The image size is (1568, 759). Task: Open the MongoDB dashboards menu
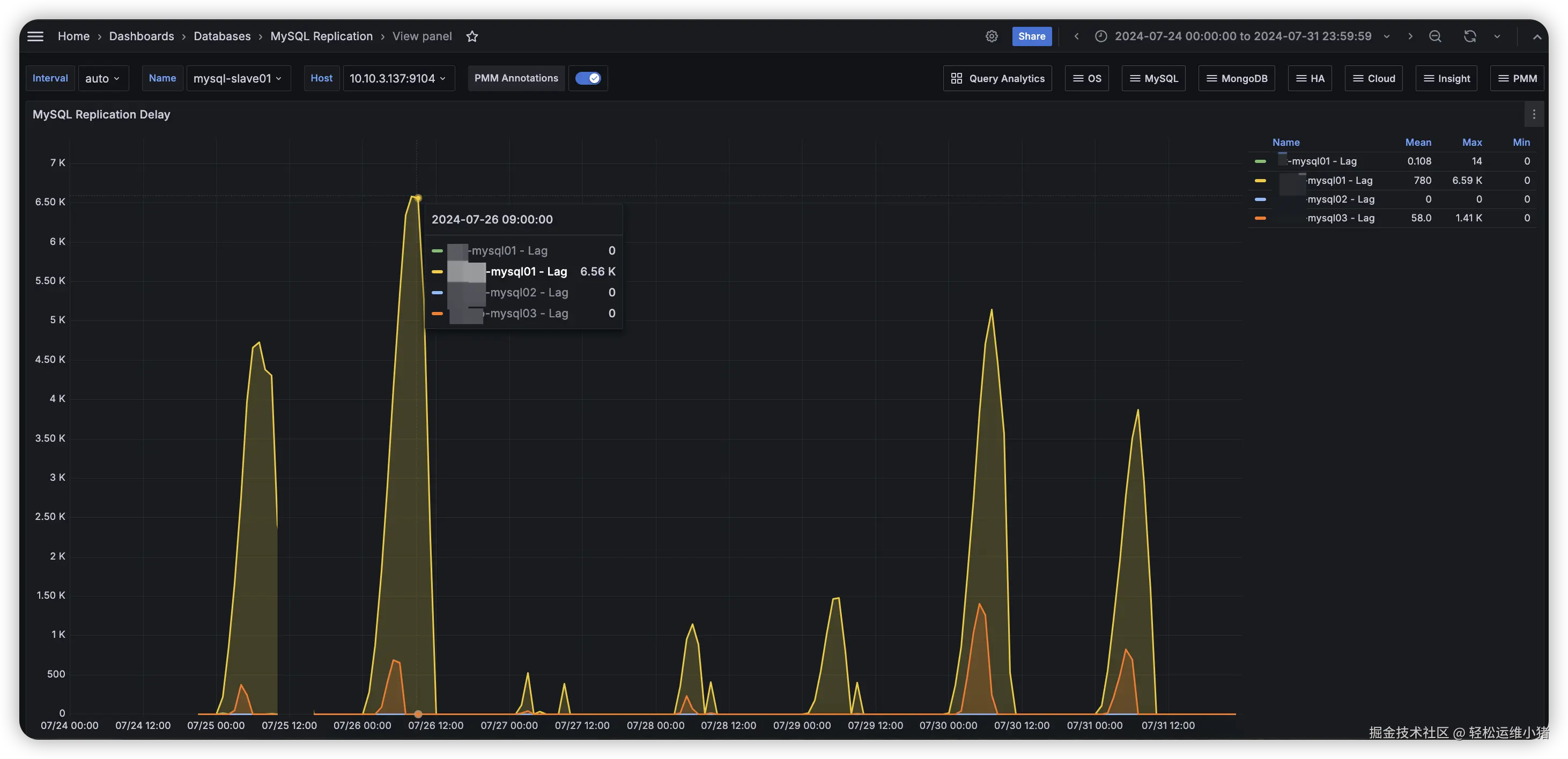coord(1236,78)
